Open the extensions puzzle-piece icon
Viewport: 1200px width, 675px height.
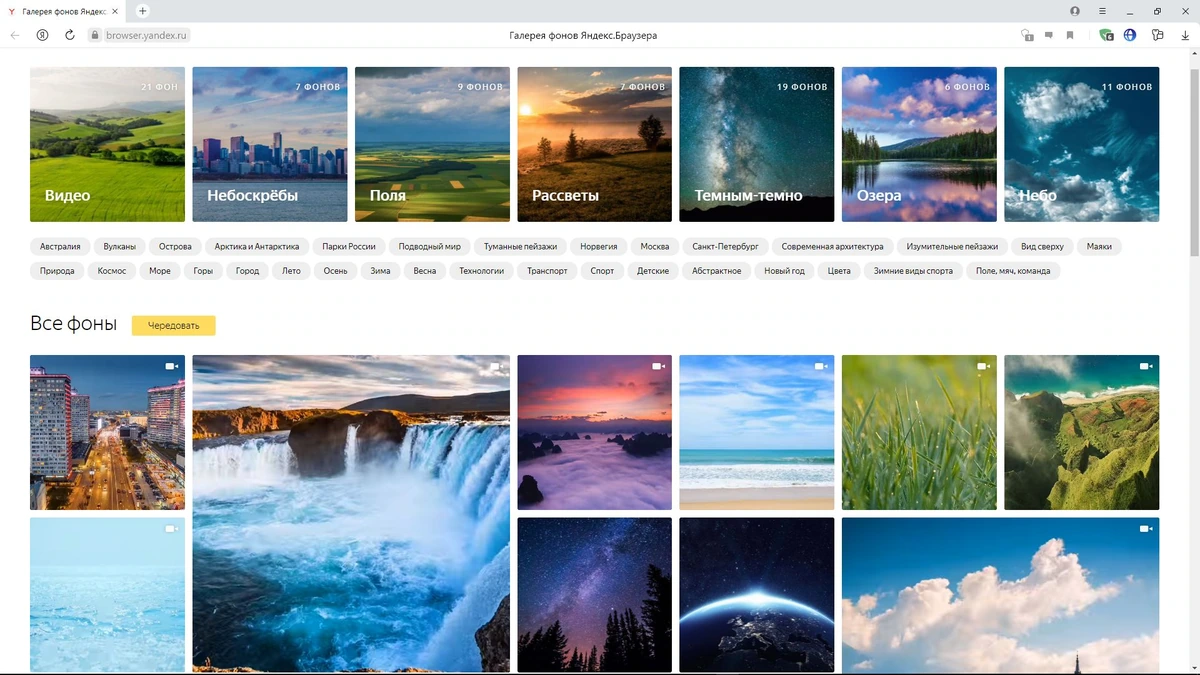[1157, 35]
